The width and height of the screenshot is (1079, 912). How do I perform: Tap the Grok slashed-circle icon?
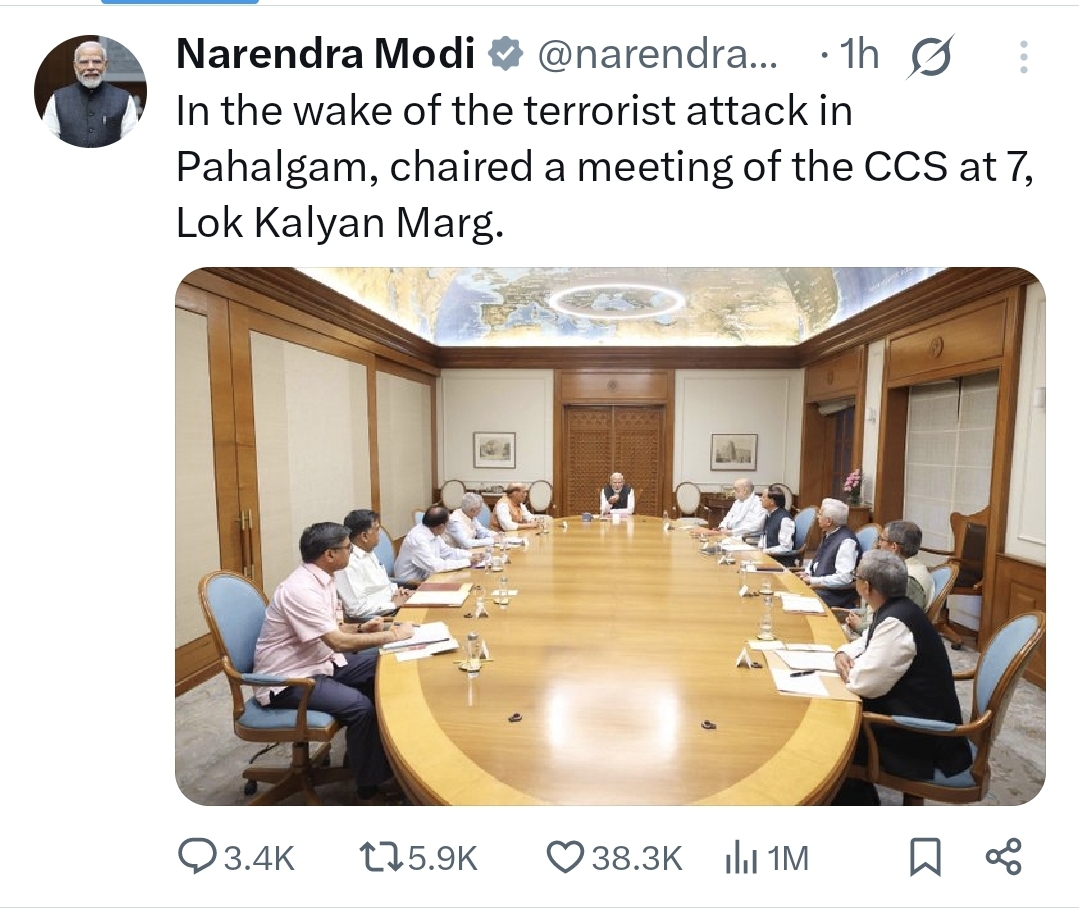(930, 57)
